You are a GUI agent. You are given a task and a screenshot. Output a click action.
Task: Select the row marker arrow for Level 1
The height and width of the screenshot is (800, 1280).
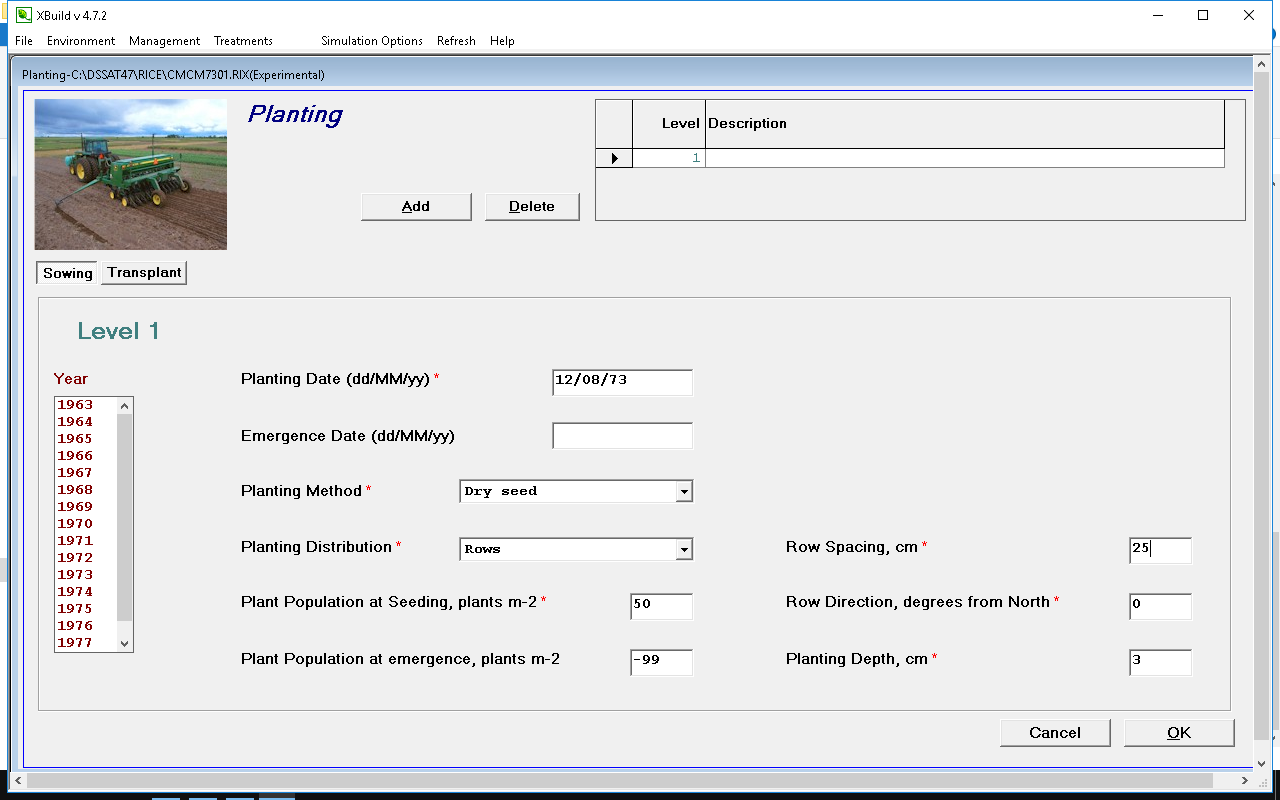pyautogui.click(x=614, y=158)
